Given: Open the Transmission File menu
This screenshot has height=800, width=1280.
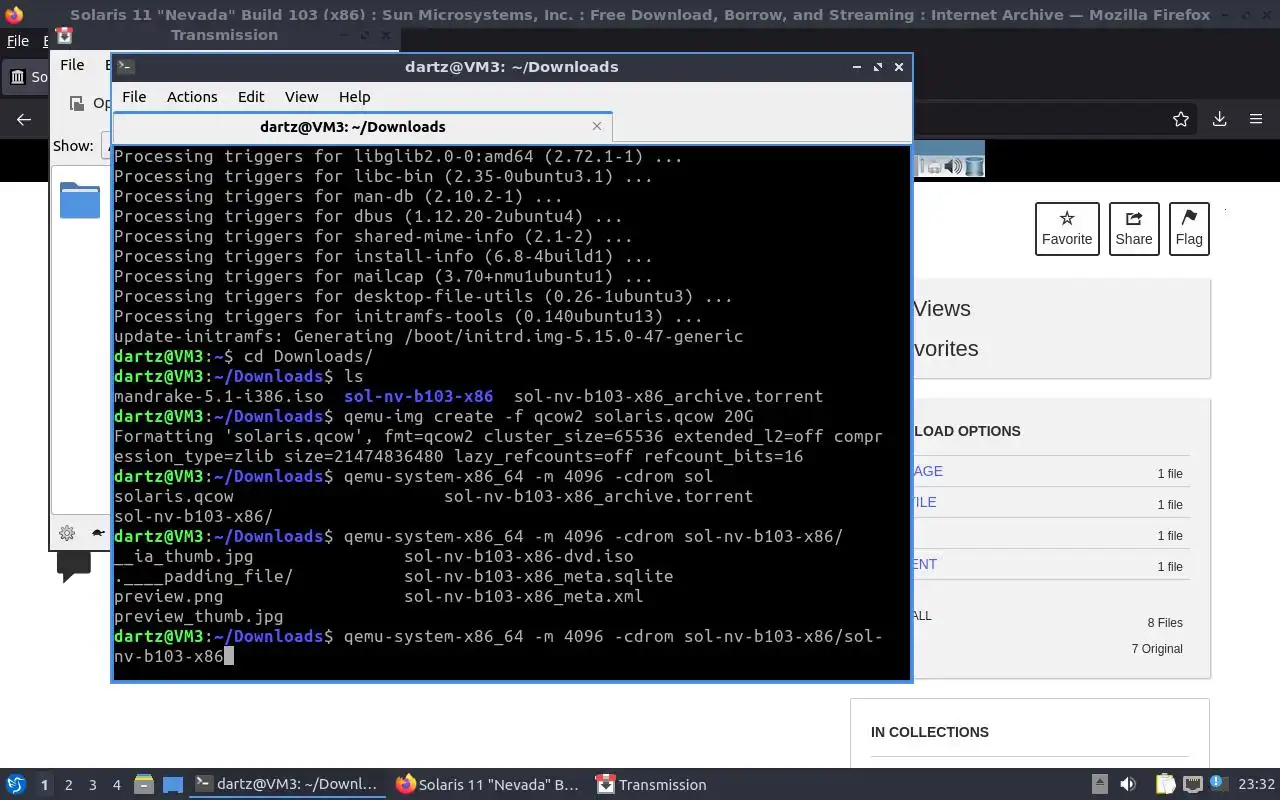Looking at the screenshot, I should (x=72, y=65).
